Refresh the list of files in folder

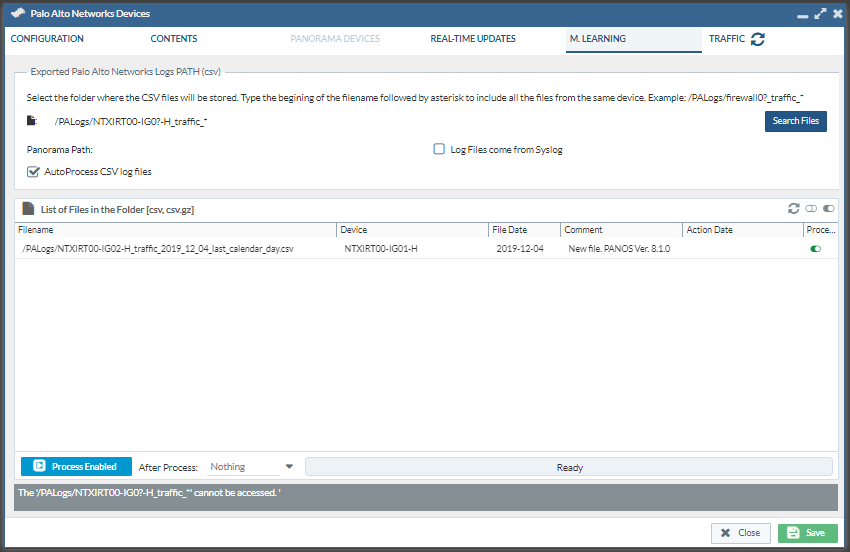pyautogui.click(x=794, y=208)
